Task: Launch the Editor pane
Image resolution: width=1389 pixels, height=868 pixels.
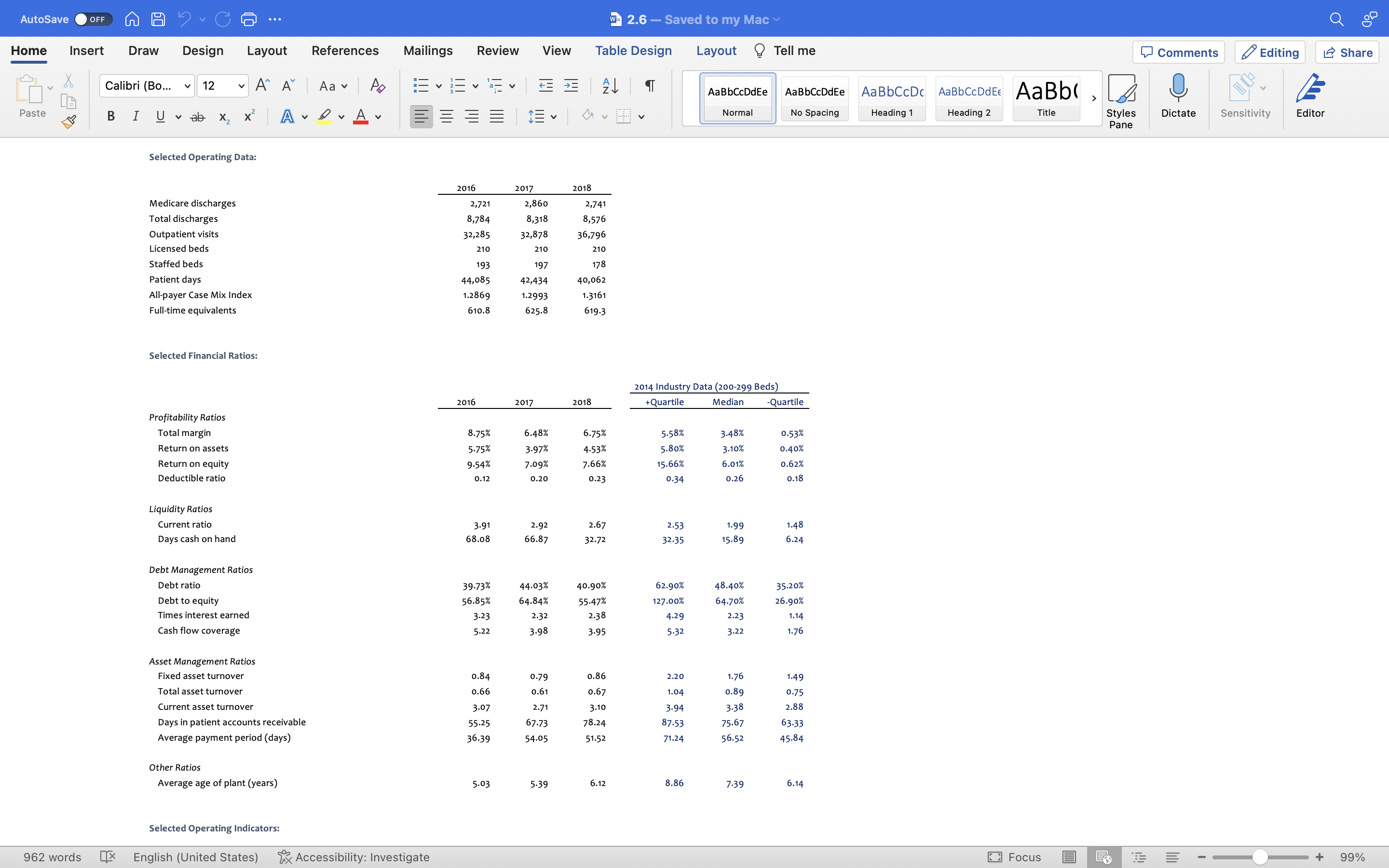Action: click(x=1310, y=97)
